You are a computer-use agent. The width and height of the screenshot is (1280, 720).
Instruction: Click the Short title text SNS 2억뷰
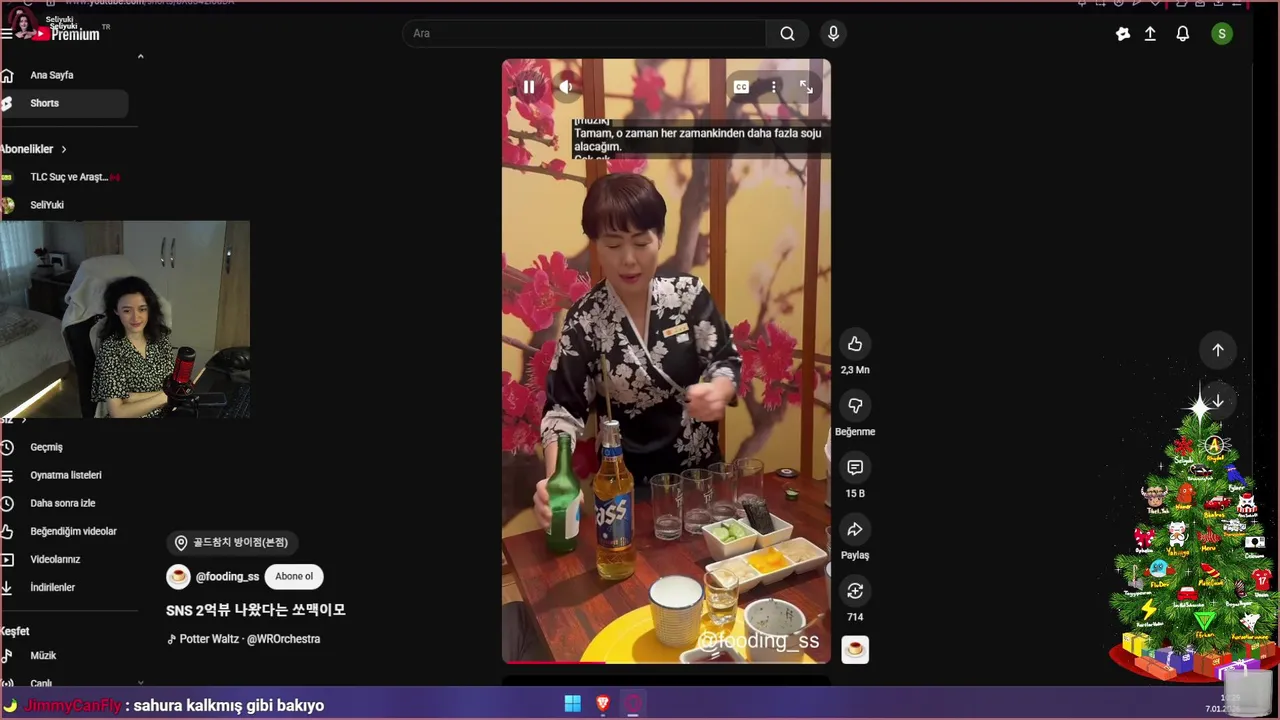coord(256,610)
